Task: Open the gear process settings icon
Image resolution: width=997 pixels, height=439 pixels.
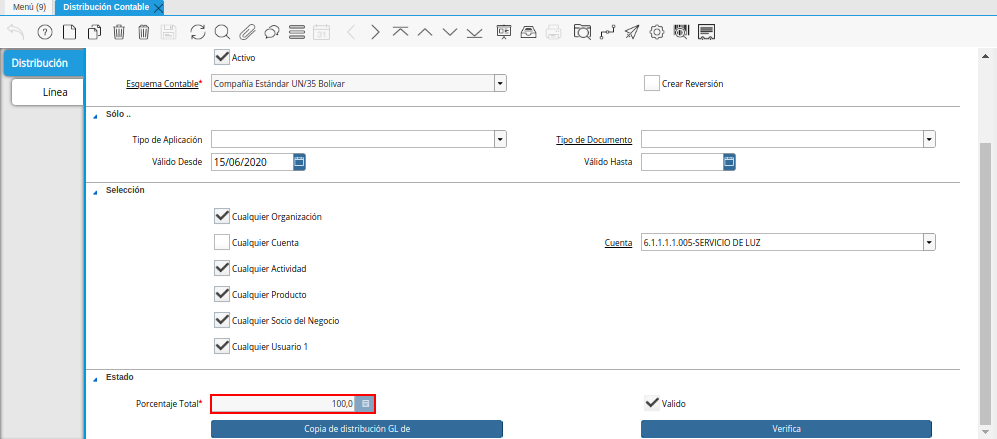Action: tap(657, 32)
